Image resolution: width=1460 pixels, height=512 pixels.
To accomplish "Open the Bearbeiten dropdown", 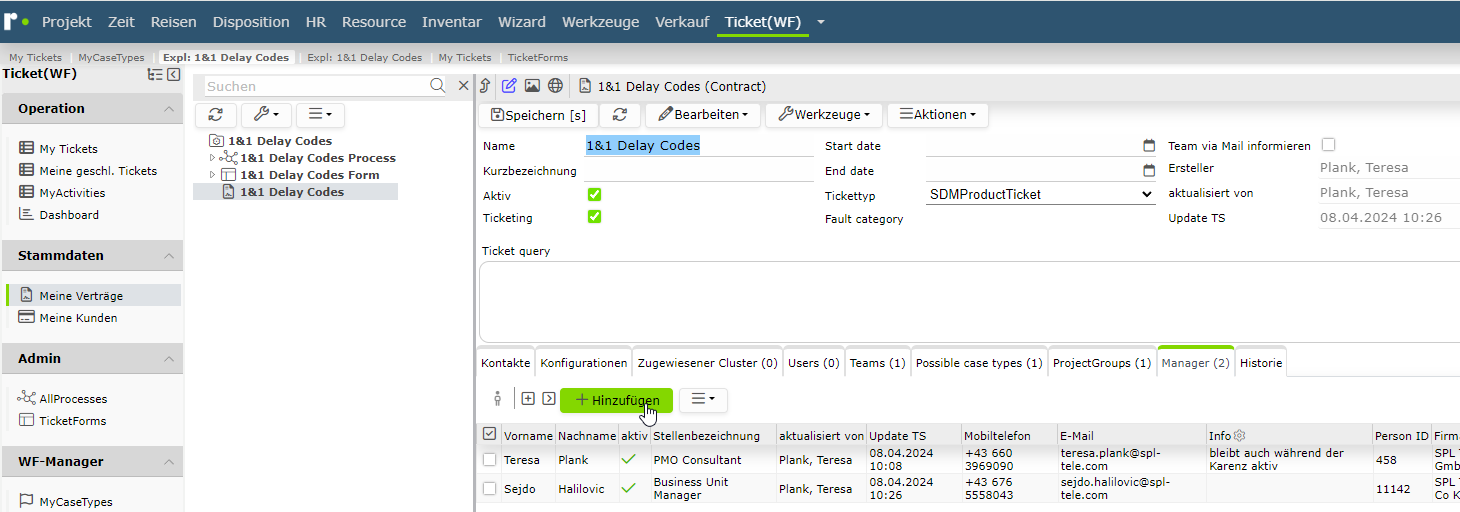I will (x=702, y=115).
